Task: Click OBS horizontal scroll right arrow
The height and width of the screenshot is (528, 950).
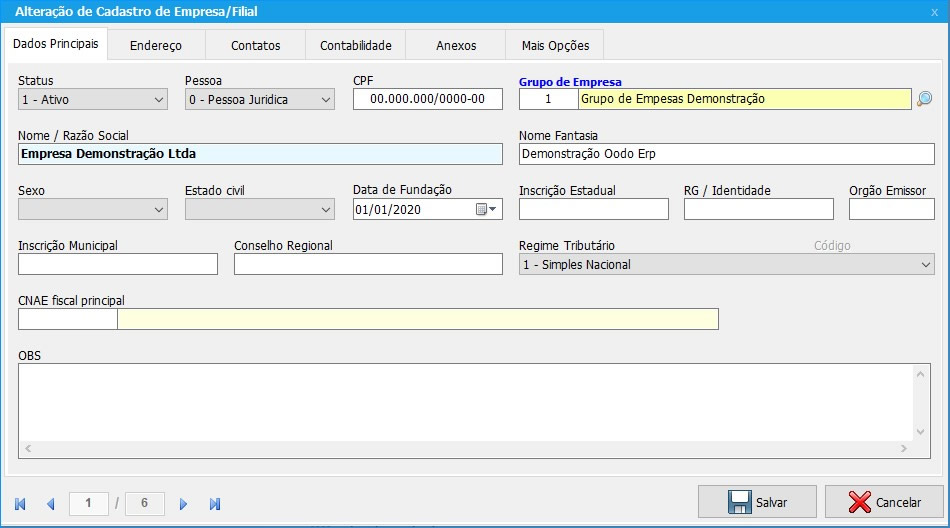Action: (904, 449)
